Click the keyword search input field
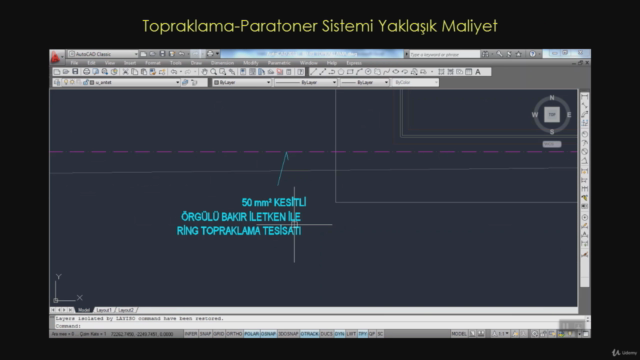 point(444,54)
